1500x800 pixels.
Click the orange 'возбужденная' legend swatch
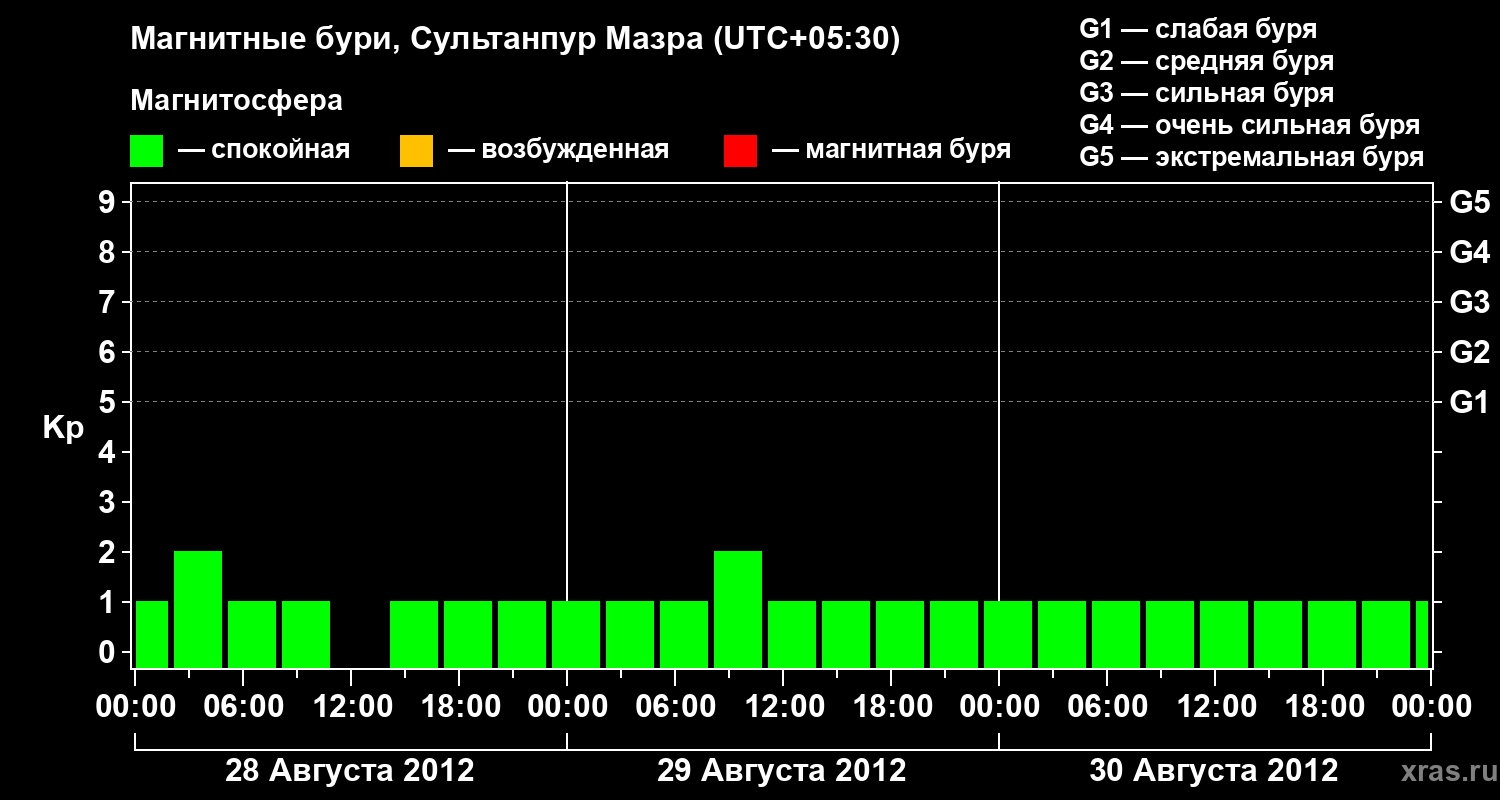(x=416, y=151)
